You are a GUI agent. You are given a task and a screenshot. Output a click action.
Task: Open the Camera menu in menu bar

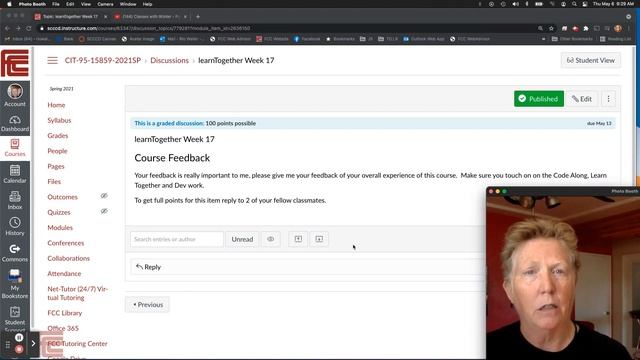click(x=105, y=4)
